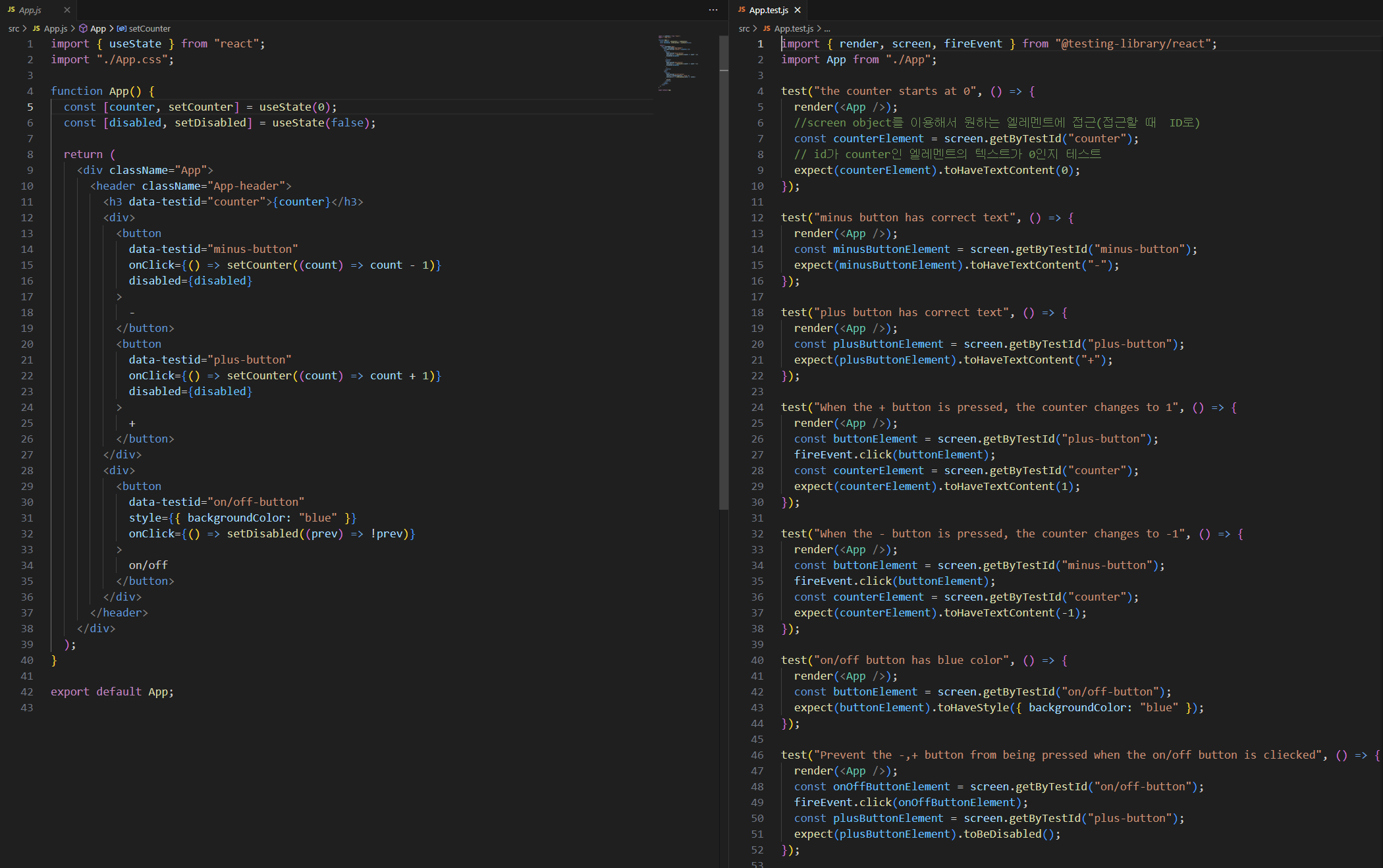Click the expect toHaveTextContent(0) line
This screenshot has width=1383, height=868.
click(x=937, y=170)
